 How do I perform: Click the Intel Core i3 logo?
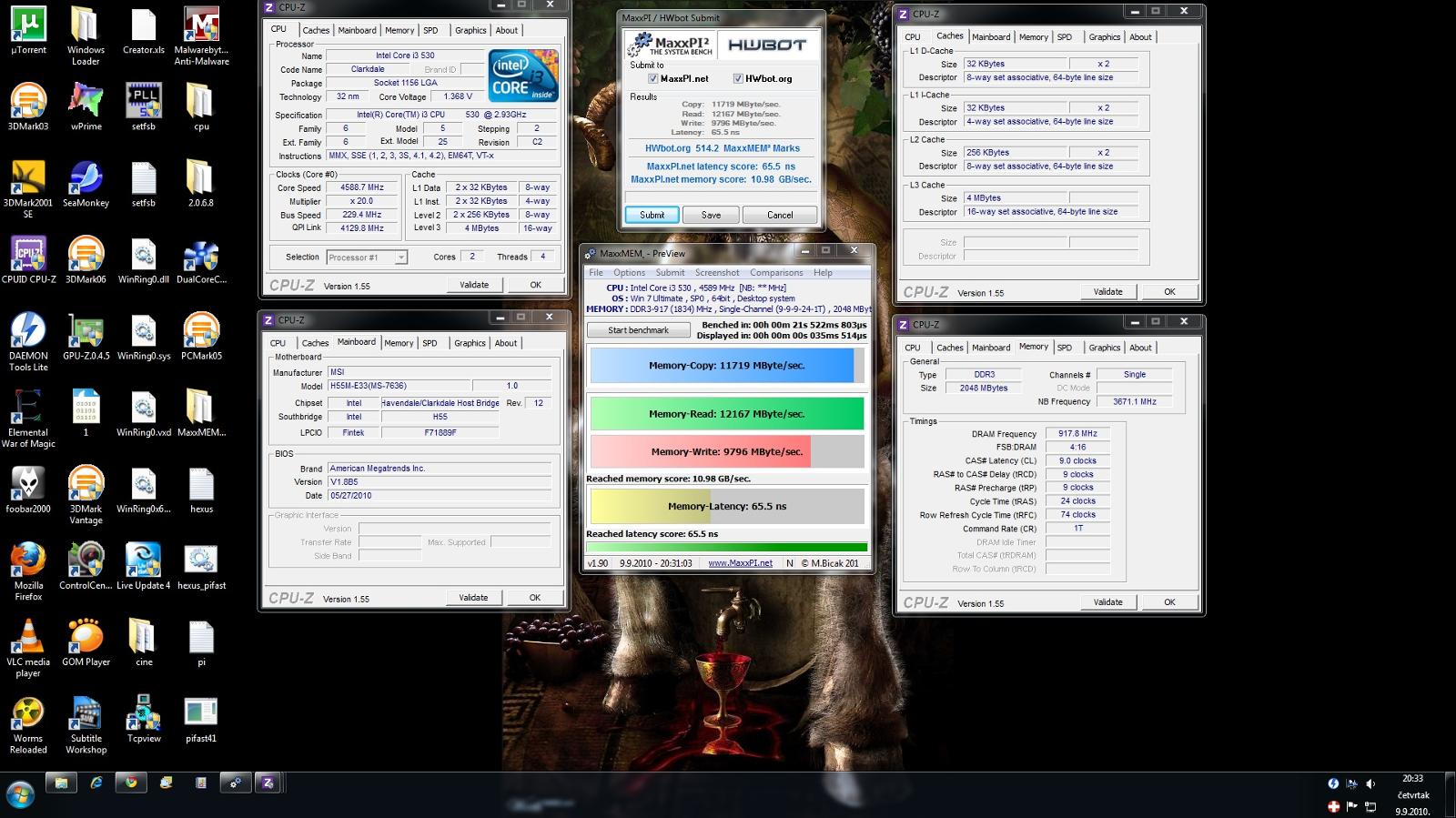[522, 76]
